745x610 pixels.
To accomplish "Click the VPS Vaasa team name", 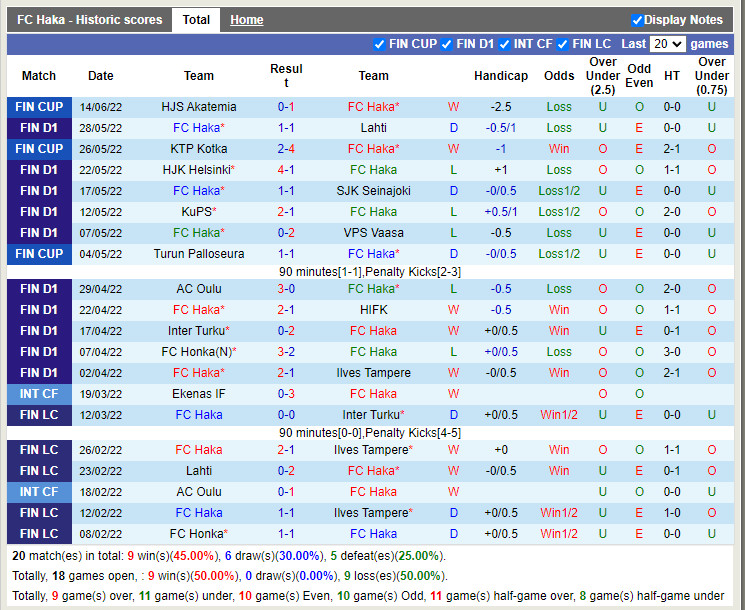I will point(373,233).
